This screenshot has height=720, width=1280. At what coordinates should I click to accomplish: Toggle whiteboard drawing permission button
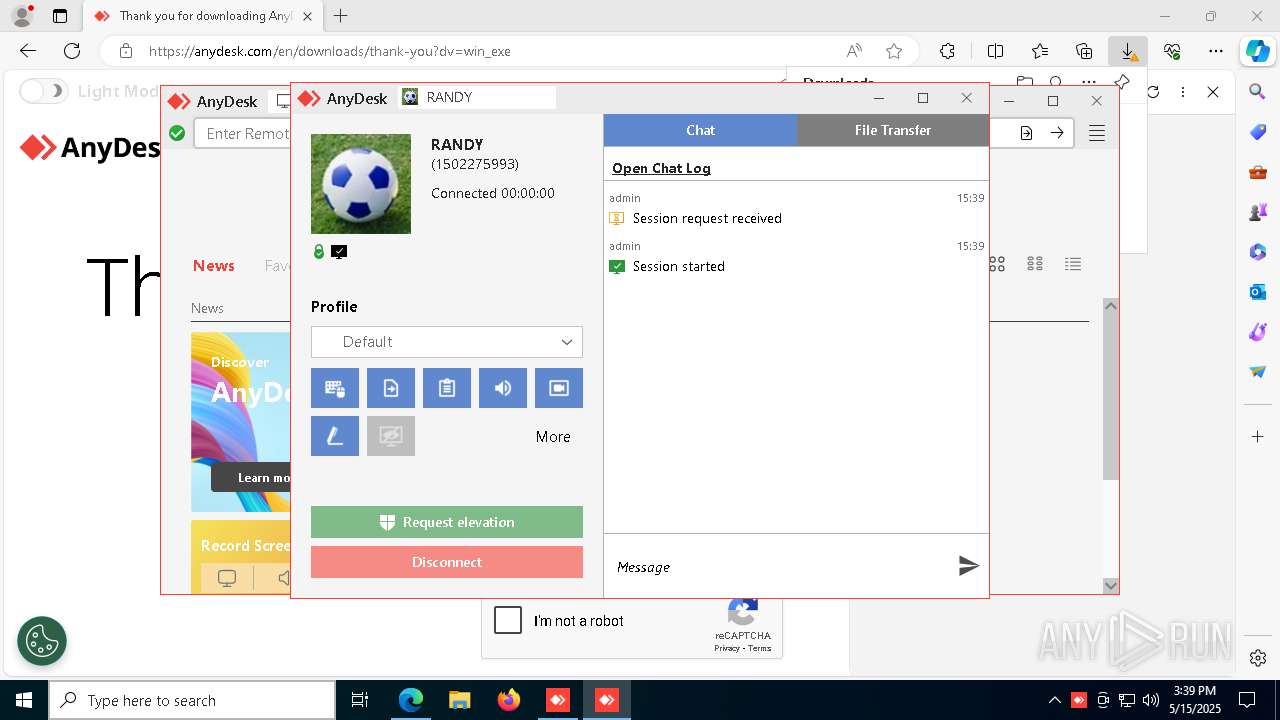tap(335, 436)
